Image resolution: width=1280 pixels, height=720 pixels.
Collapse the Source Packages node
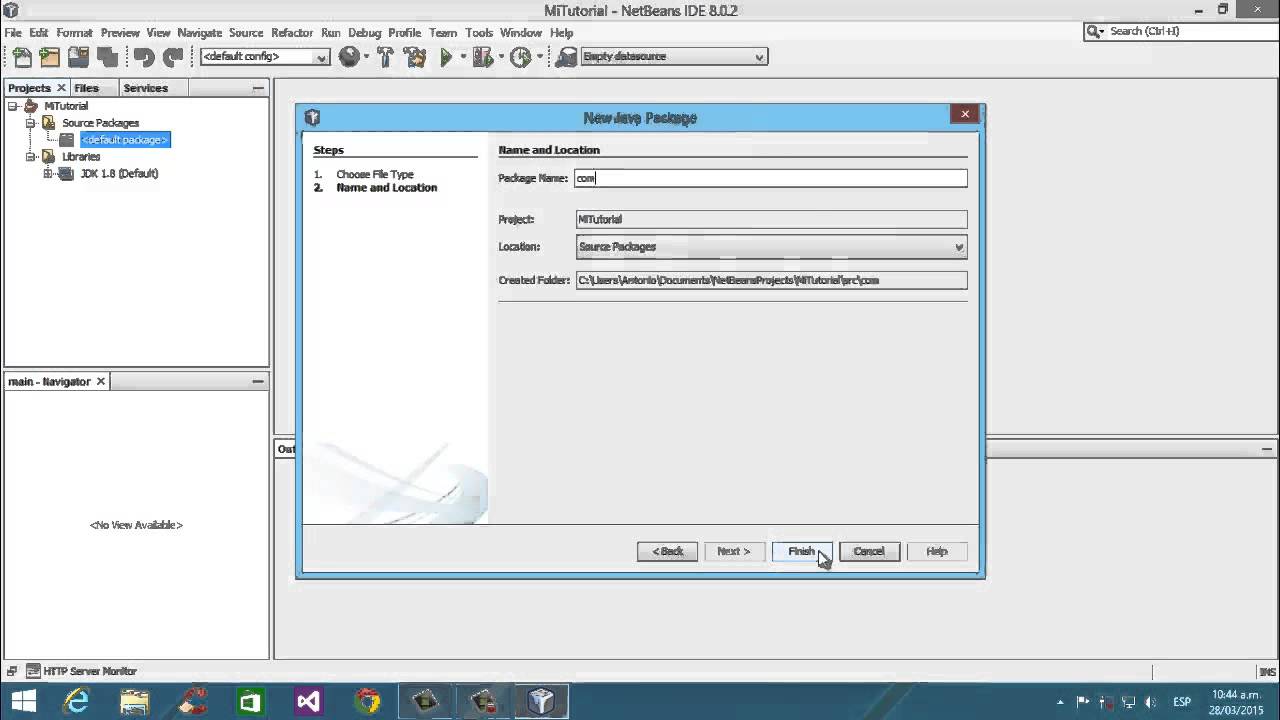[31, 123]
